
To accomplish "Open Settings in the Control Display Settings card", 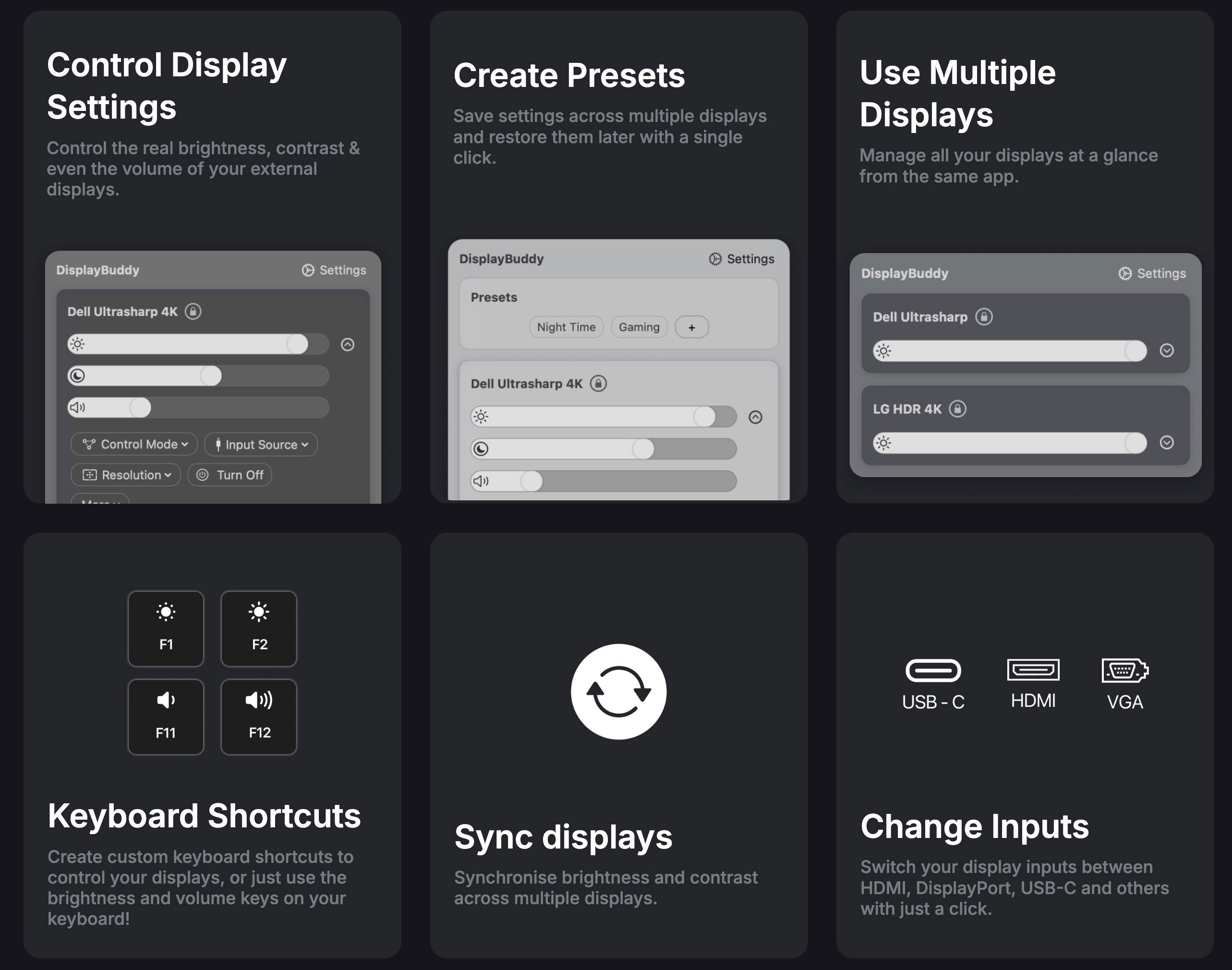I will [x=334, y=270].
